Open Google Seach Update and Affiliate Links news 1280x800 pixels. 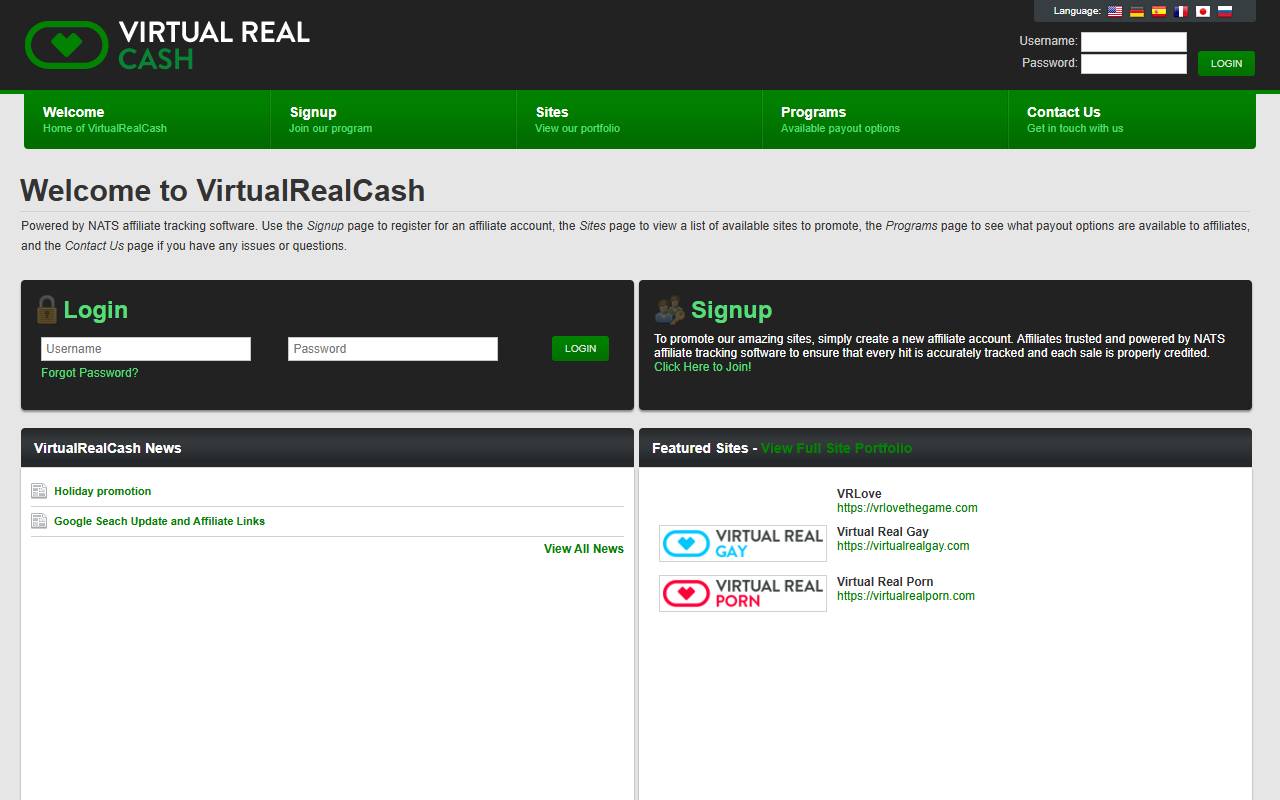160,521
